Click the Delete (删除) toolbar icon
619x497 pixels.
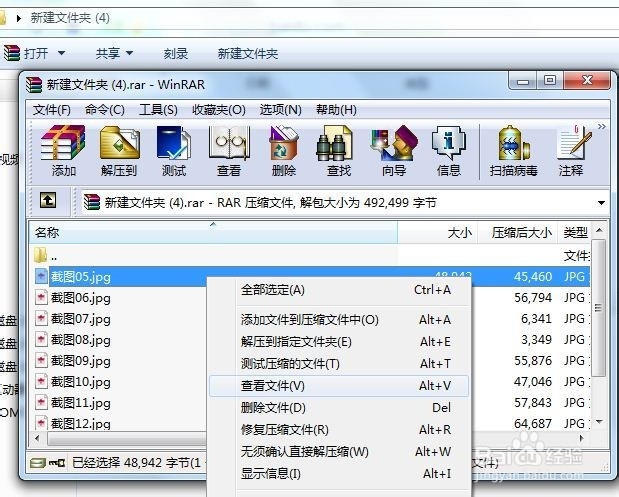point(283,150)
